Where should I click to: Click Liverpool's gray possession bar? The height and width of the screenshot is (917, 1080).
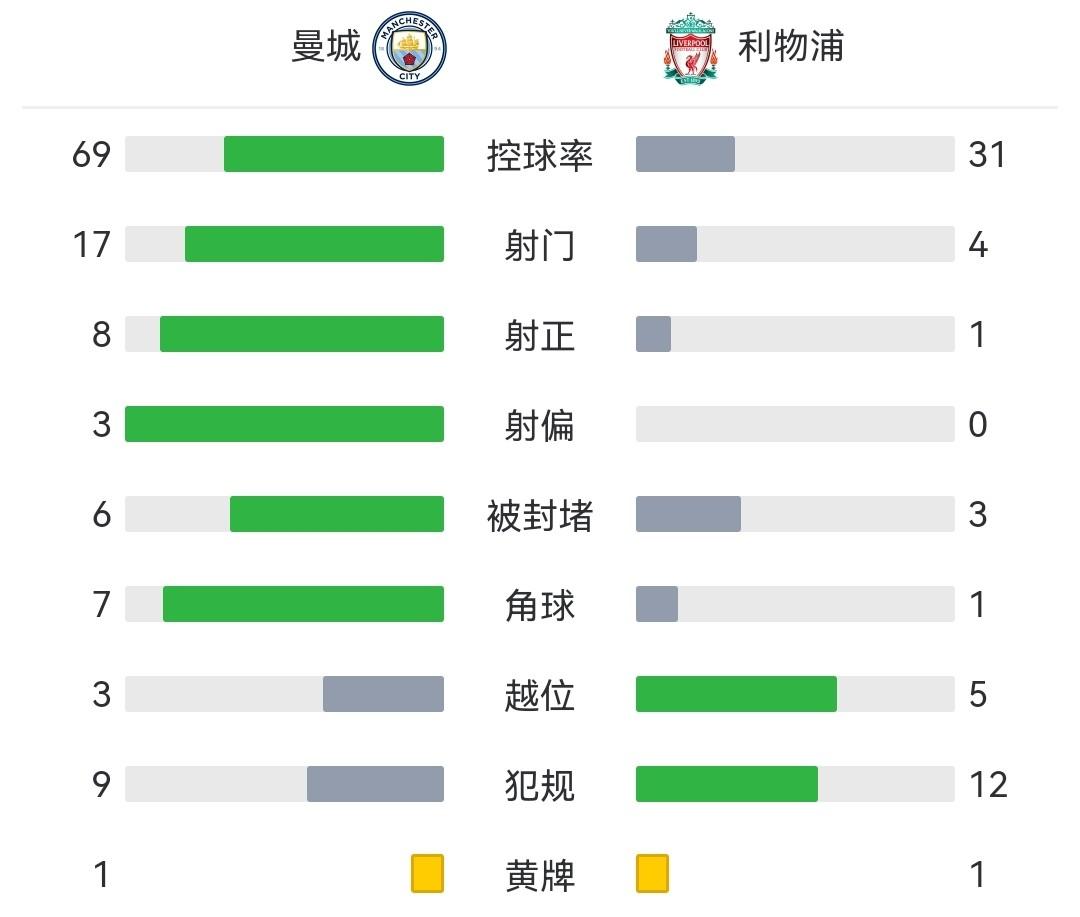(x=685, y=154)
